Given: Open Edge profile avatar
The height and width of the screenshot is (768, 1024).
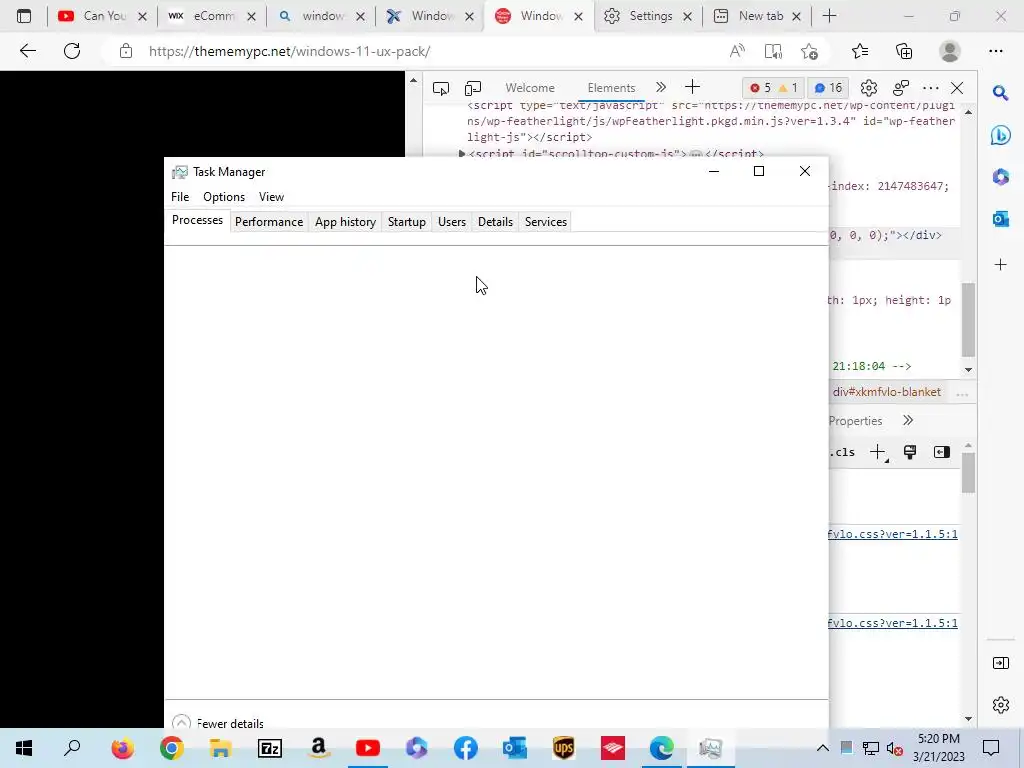Looking at the screenshot, I should point(950,51).
